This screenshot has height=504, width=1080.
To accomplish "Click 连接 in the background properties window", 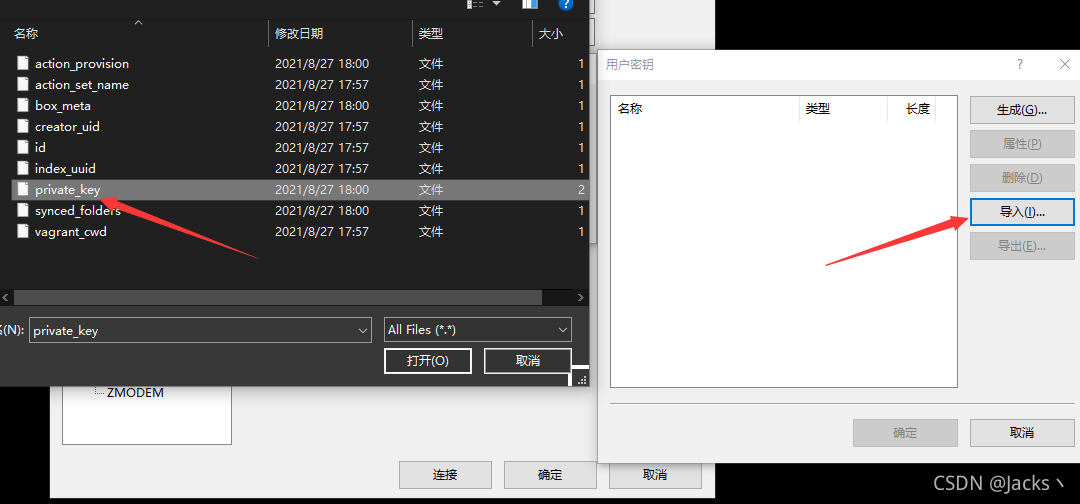I will point(445,475).
